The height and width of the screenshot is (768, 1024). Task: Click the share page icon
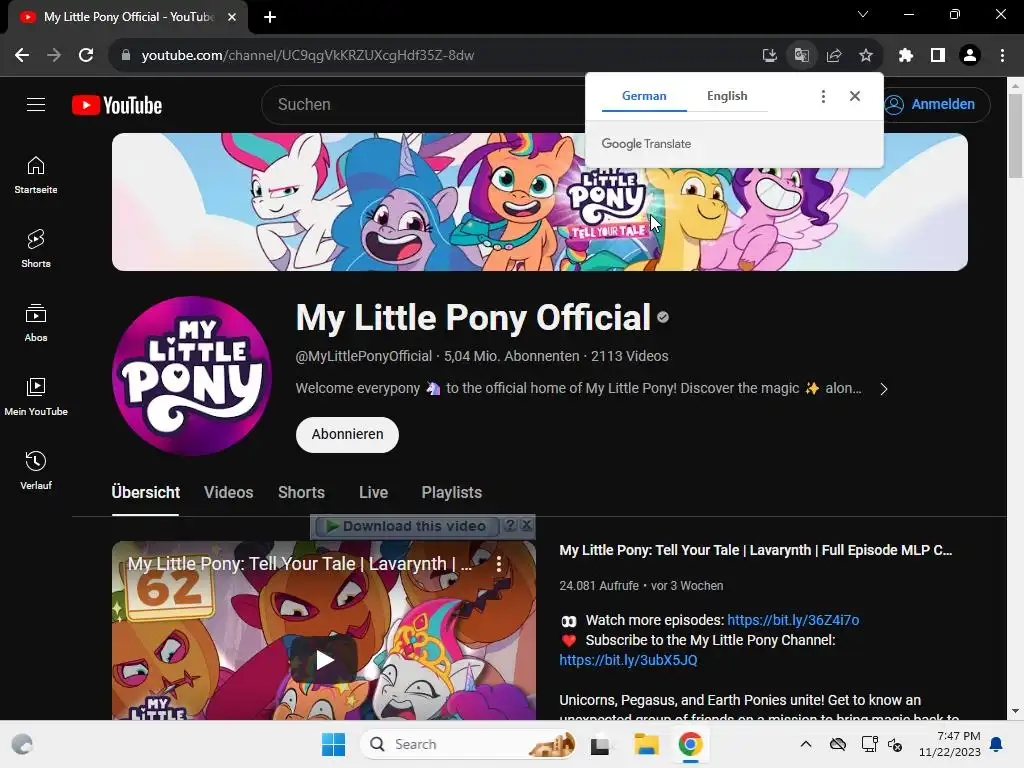[x=833, y=56]
